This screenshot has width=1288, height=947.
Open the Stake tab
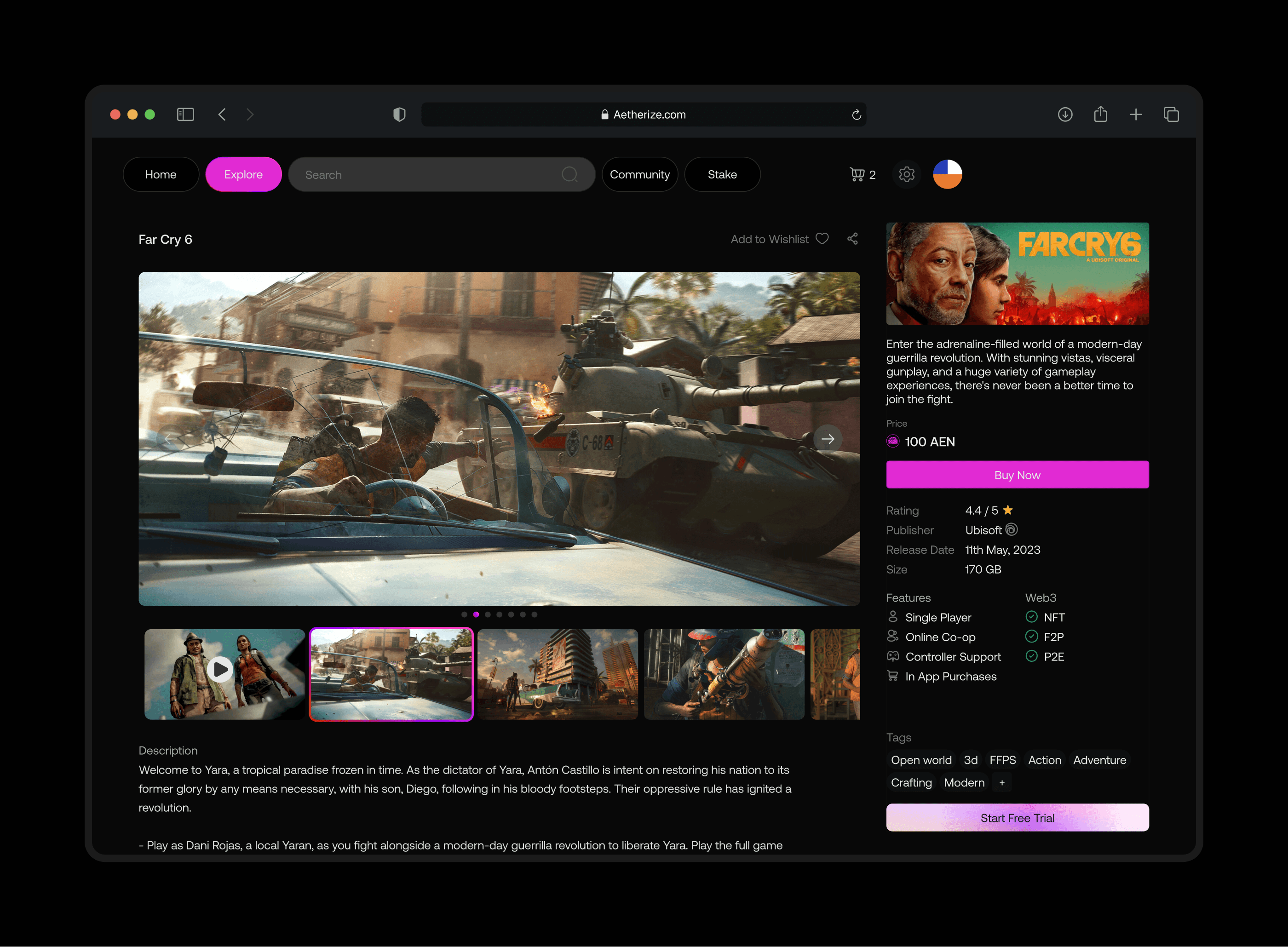point(722,174)
